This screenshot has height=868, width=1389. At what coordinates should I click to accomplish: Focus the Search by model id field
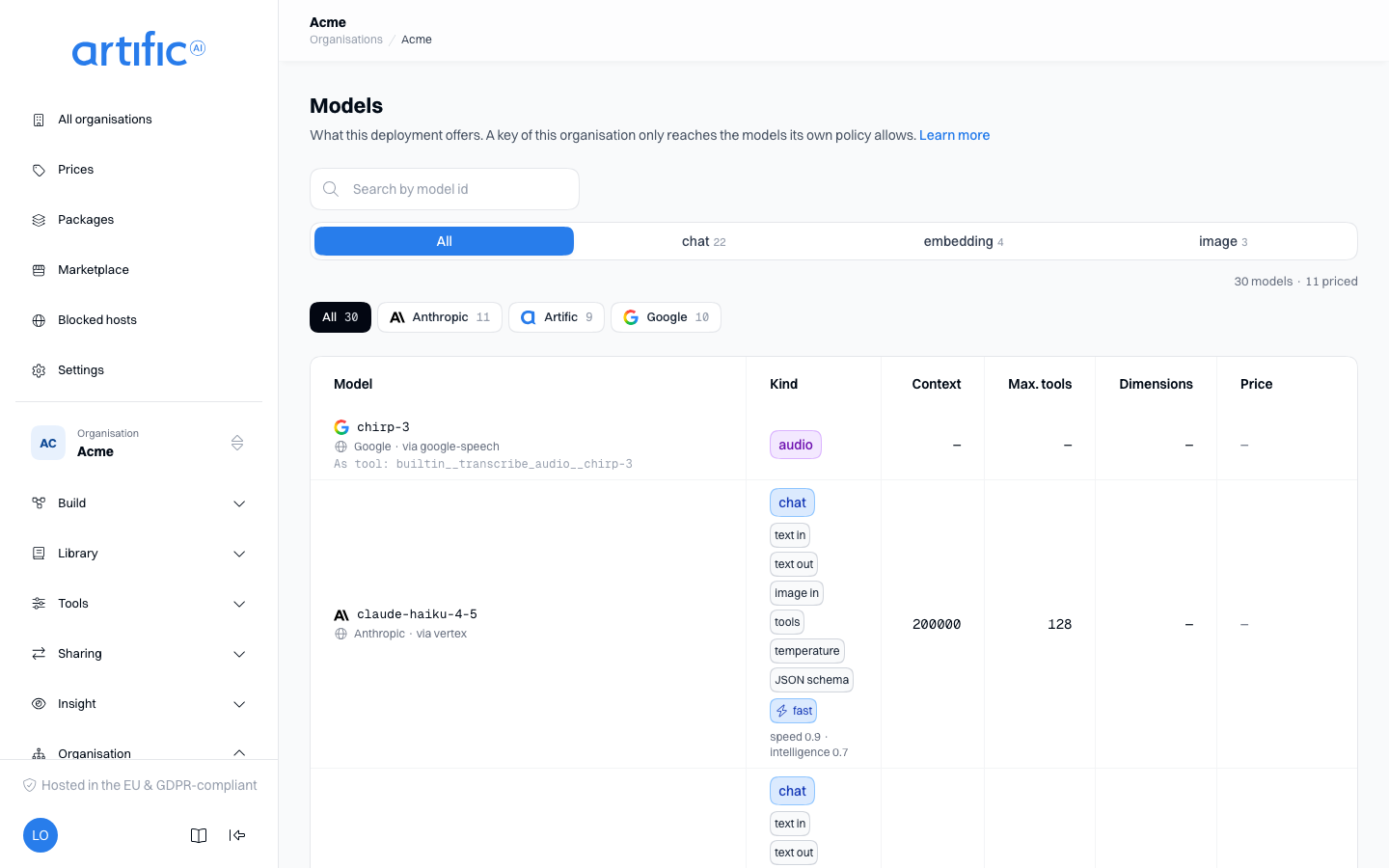(x=445, y=189)
